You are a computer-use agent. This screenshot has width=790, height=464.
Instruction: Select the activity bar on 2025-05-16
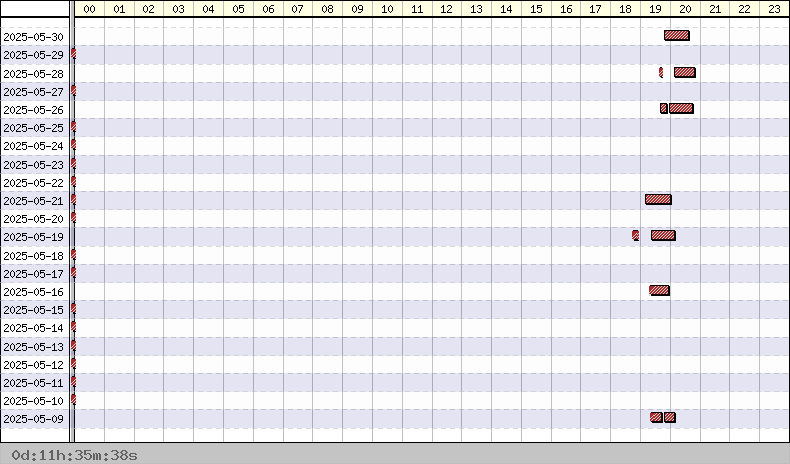point(660,290)
